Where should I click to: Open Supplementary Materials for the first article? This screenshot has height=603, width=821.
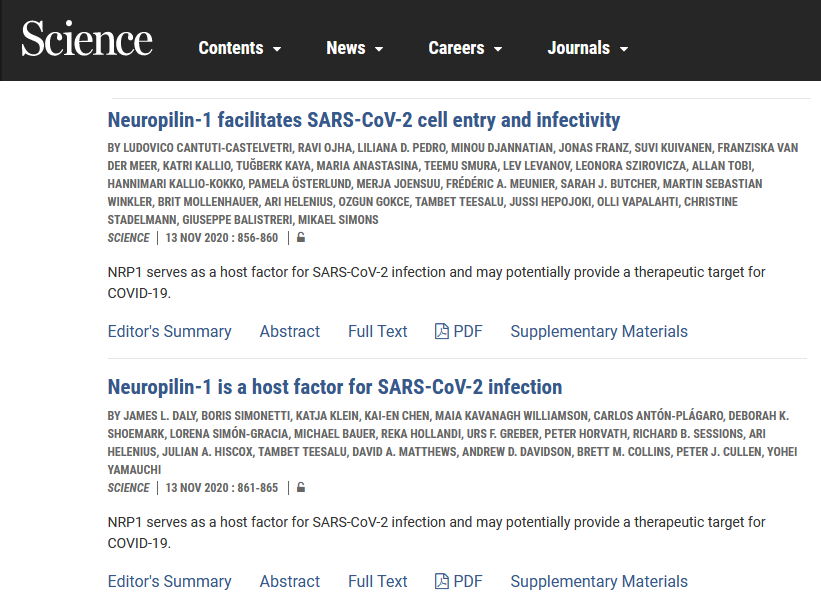coord(599,331)
